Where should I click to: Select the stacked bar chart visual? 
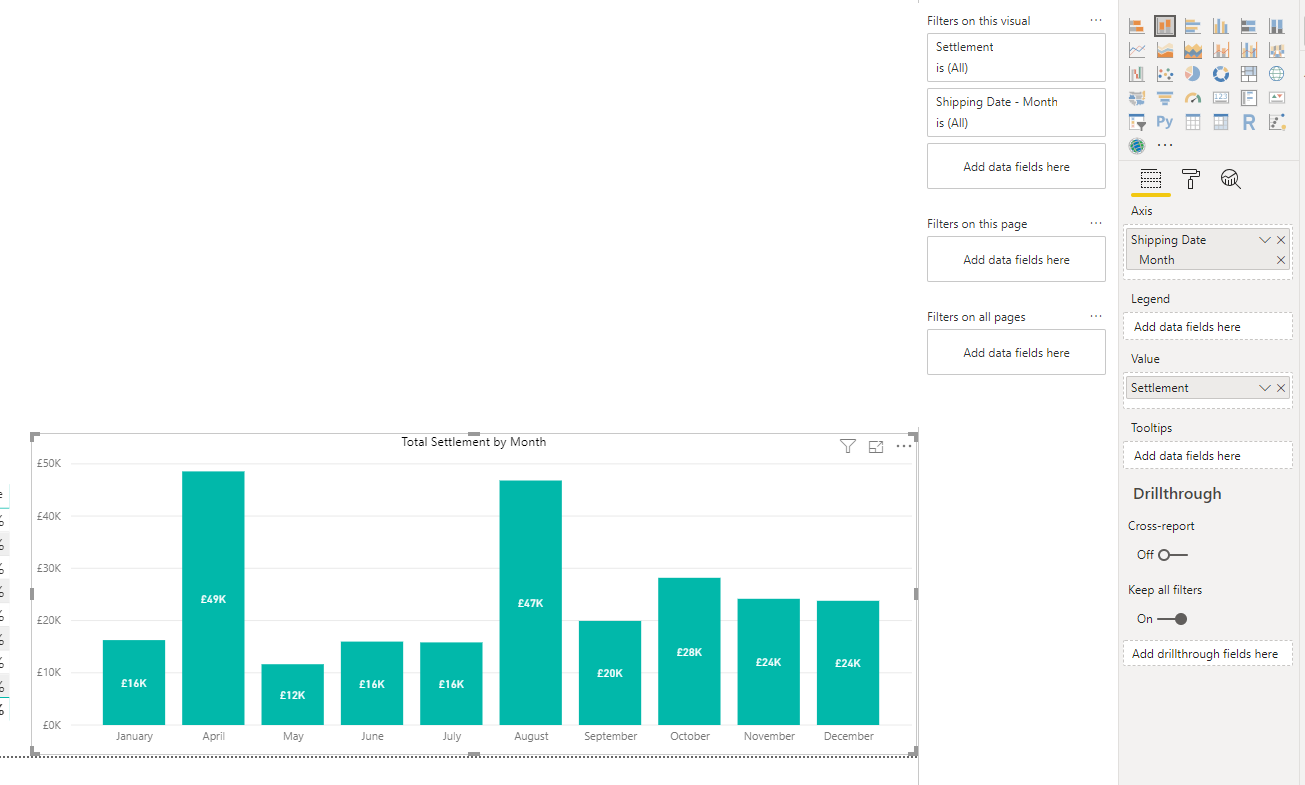(1137, 26)
